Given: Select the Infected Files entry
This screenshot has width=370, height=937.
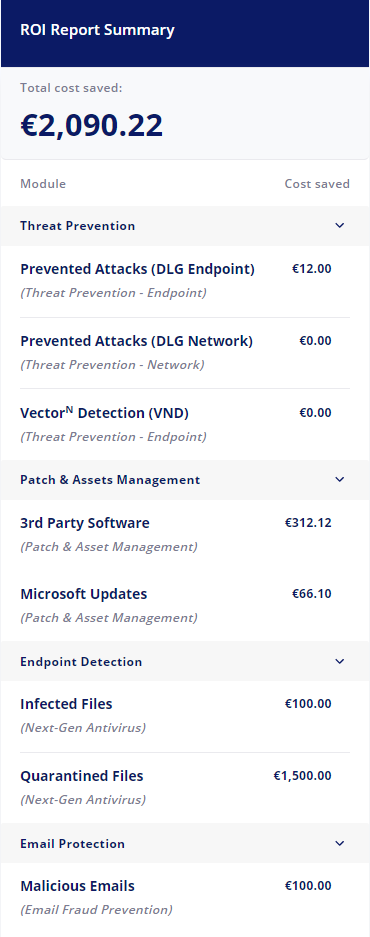Looking at the screenshot, I should pos(185,716).
